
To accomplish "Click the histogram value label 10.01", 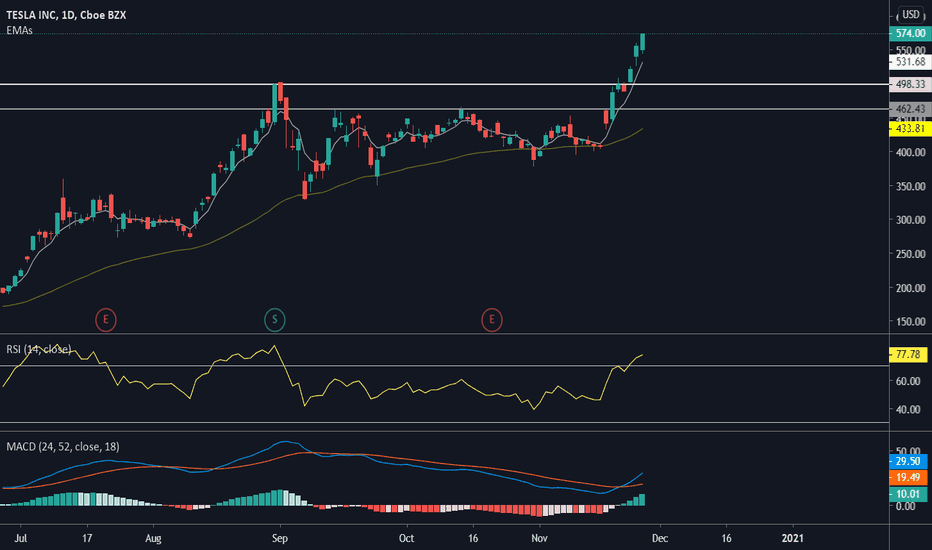I will [x=908, y=494].
